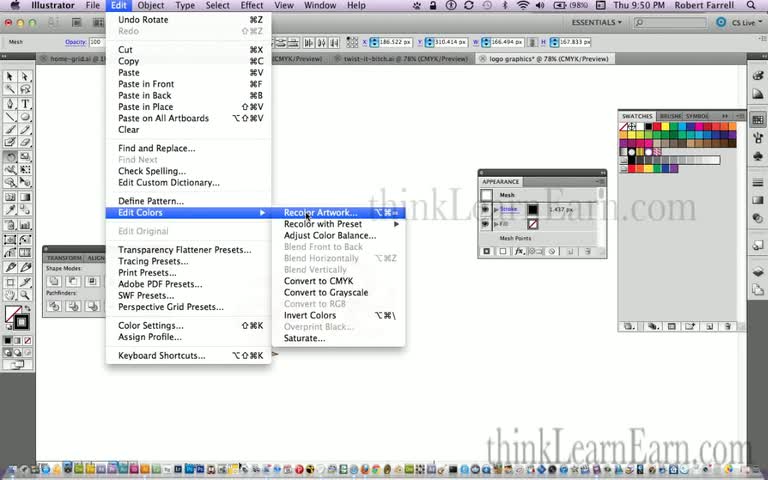Change Screen Mode at toolbox bottom
The width and height of the screenshot is (768, 480).
click(18, 364)
